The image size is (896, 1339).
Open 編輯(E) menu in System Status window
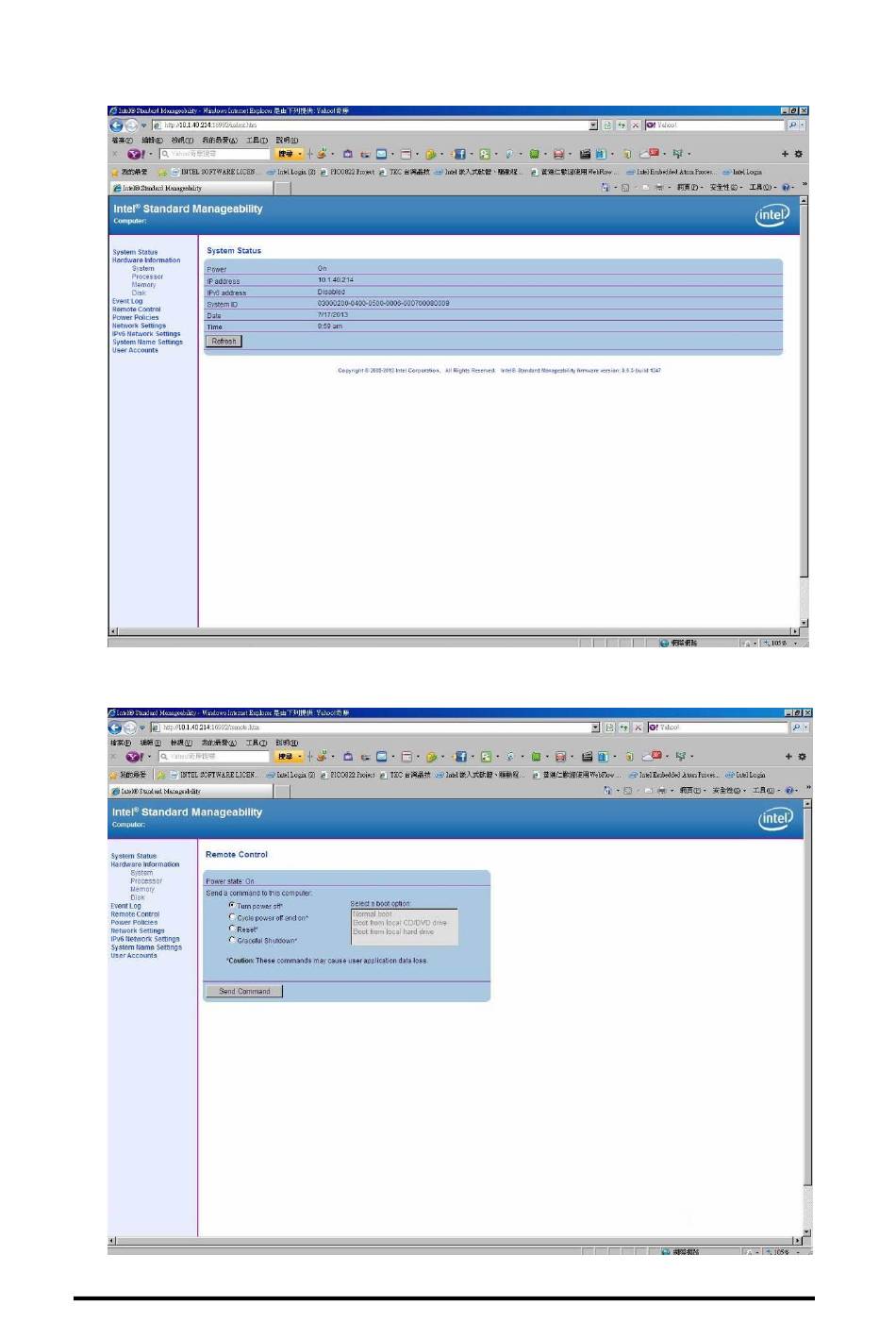[152, 140]
